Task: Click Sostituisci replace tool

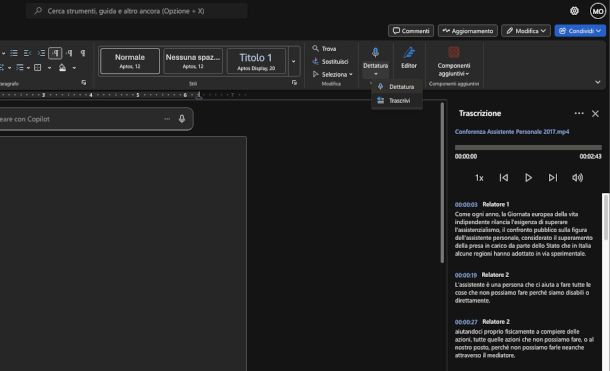Action: tap(330, 61)
